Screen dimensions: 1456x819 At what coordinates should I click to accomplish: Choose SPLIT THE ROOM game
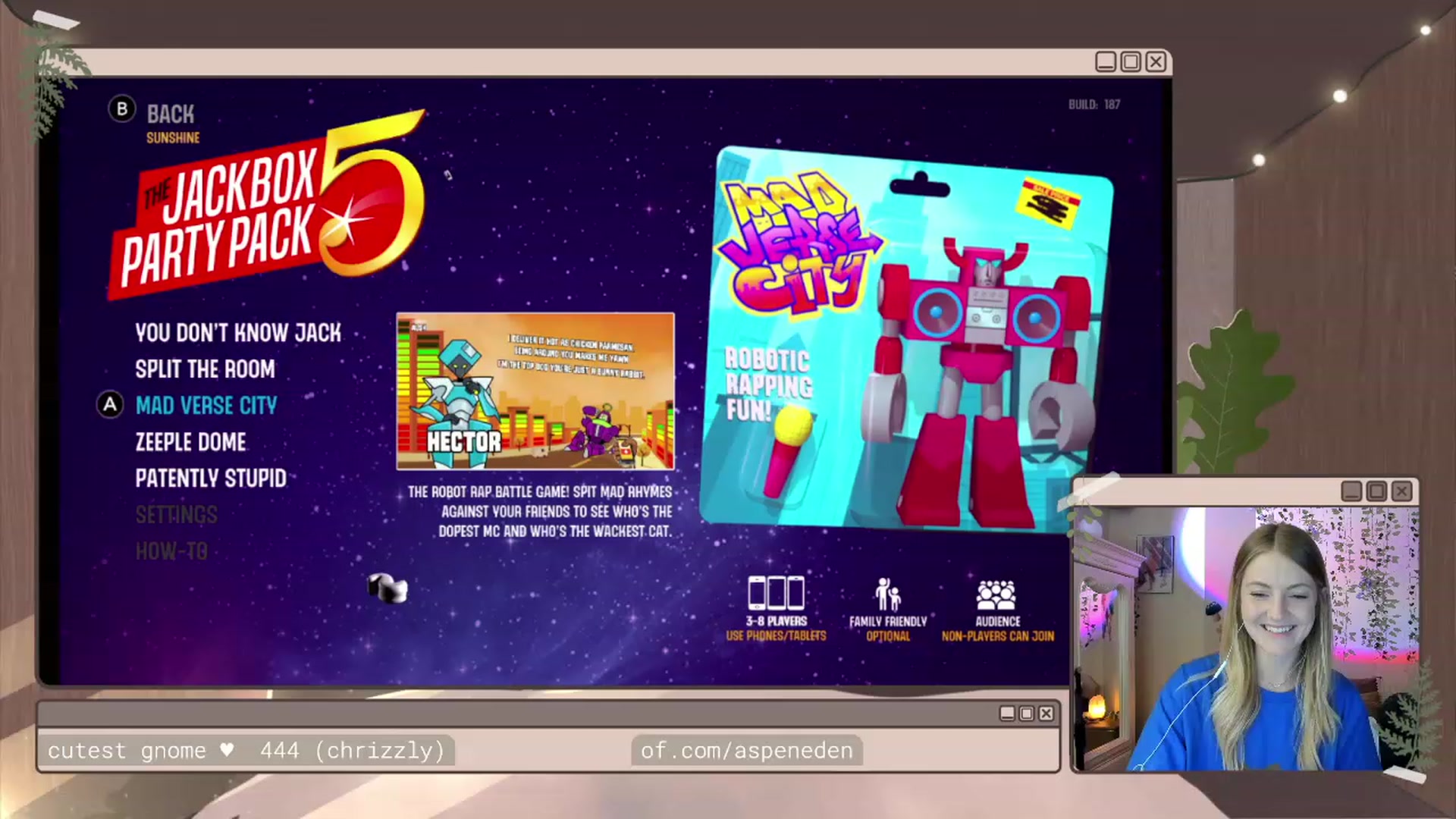click(205, 369)
